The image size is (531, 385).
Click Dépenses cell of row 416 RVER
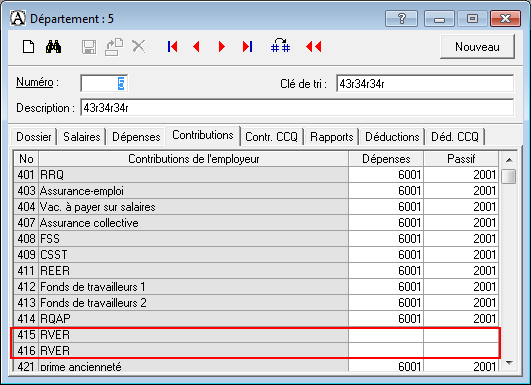pos(386,350)
